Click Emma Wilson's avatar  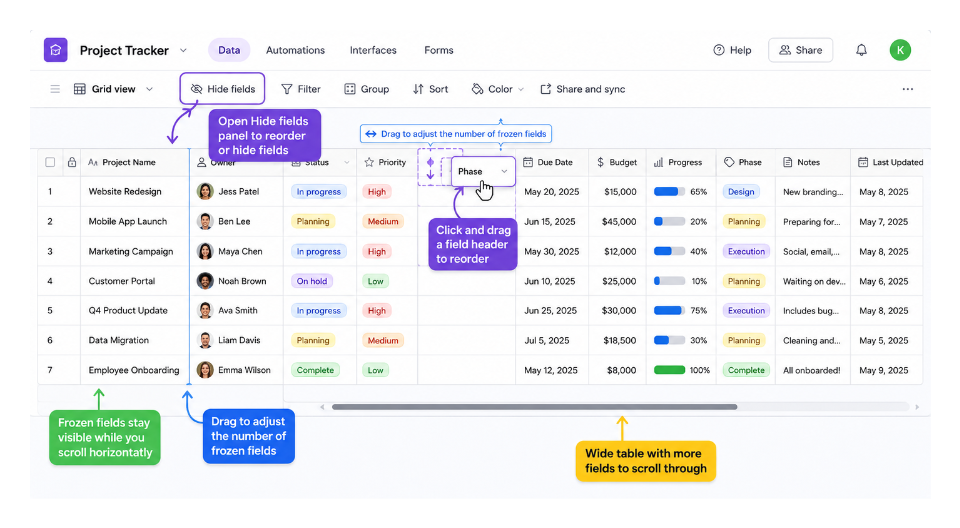pos(205,370)
